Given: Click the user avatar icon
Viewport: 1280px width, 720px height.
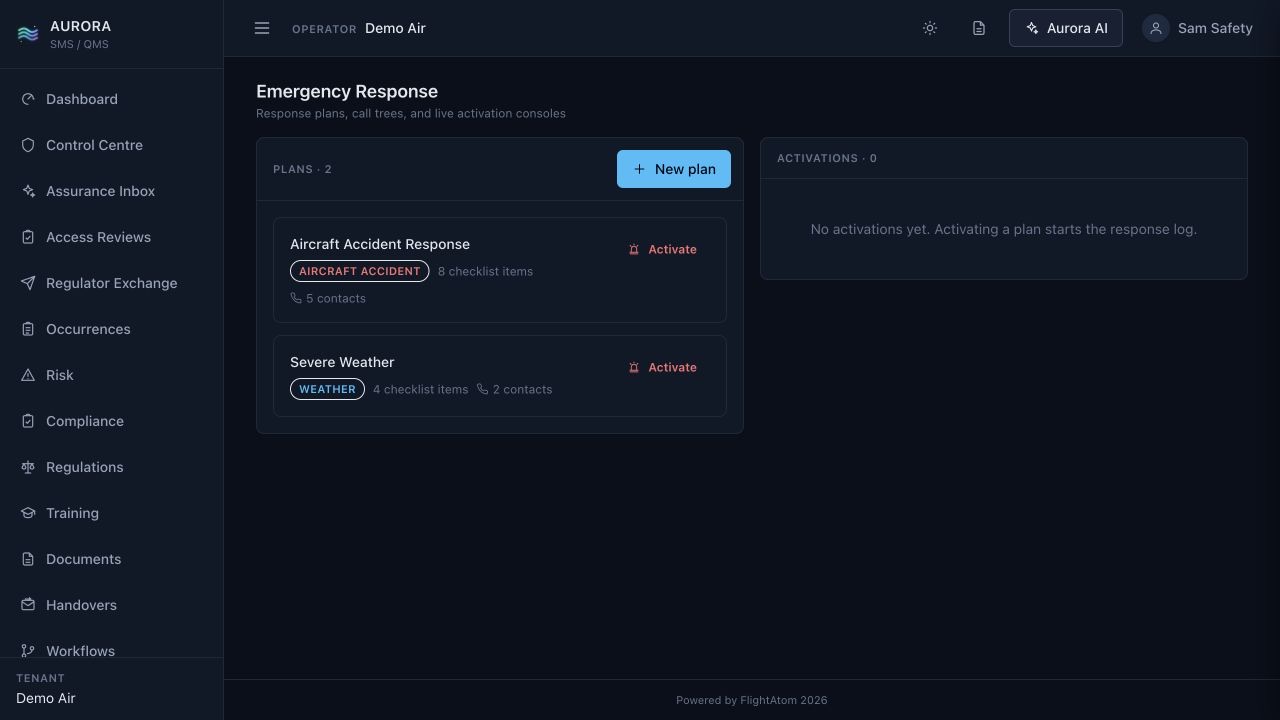Looking at the screenshot, I should click(1156, 28).
